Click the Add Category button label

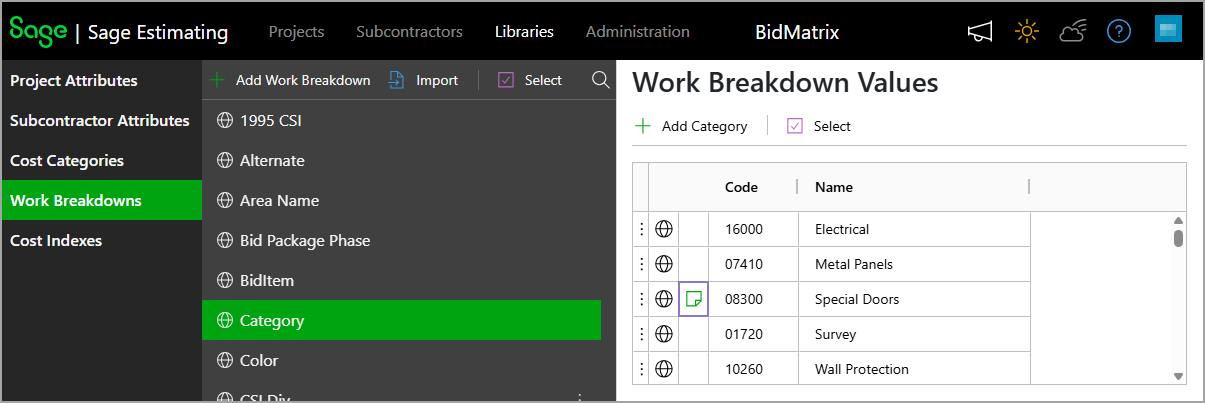coord(704,126)
